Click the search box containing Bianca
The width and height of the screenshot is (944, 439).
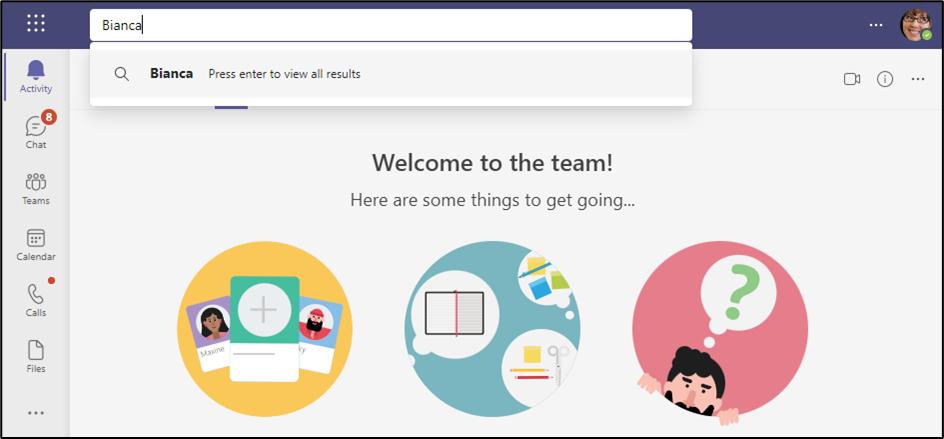click(391, 25)
